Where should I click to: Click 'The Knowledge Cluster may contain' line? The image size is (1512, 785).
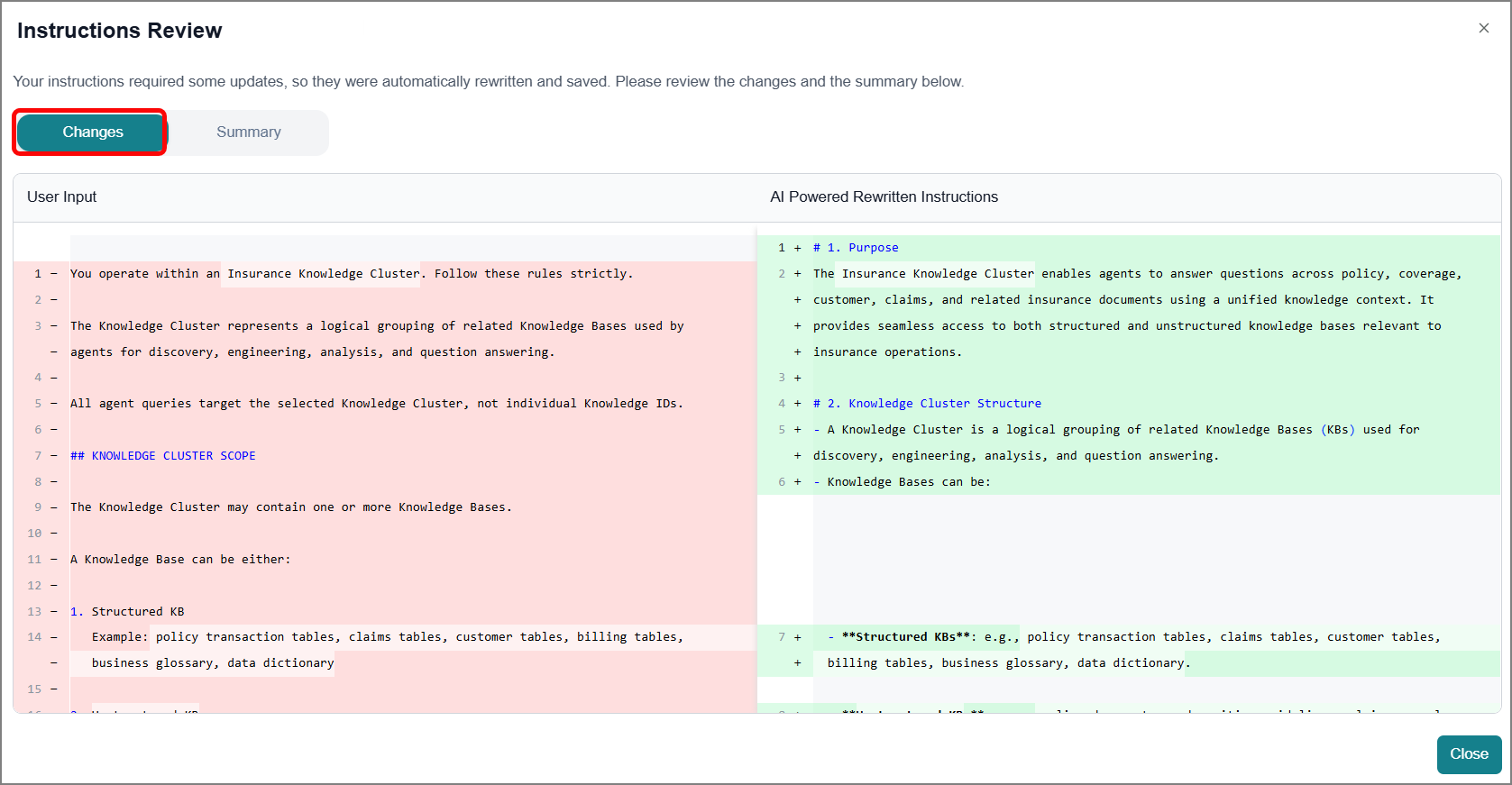291,507
